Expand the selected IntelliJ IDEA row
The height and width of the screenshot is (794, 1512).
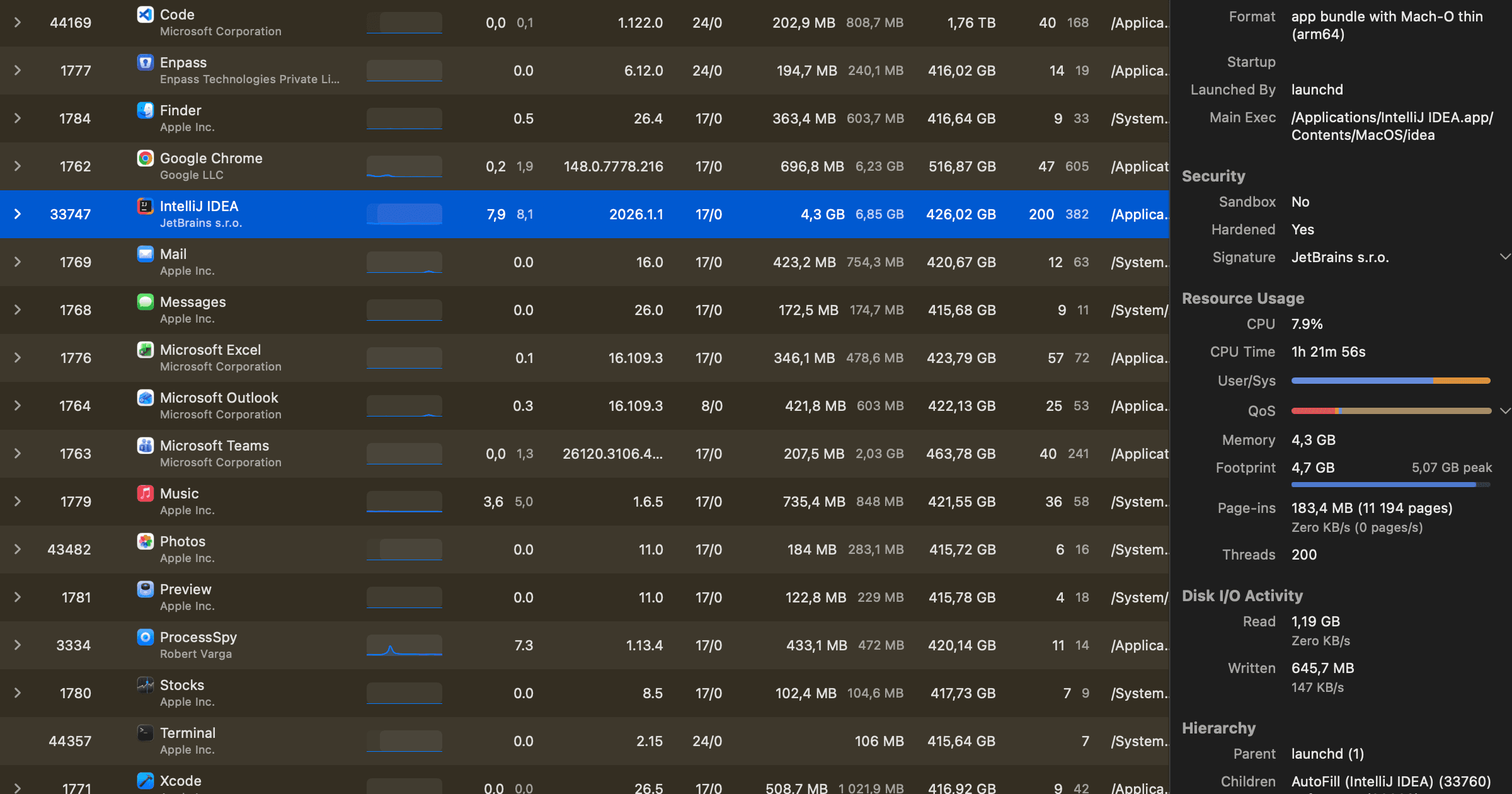coord(18,214)
